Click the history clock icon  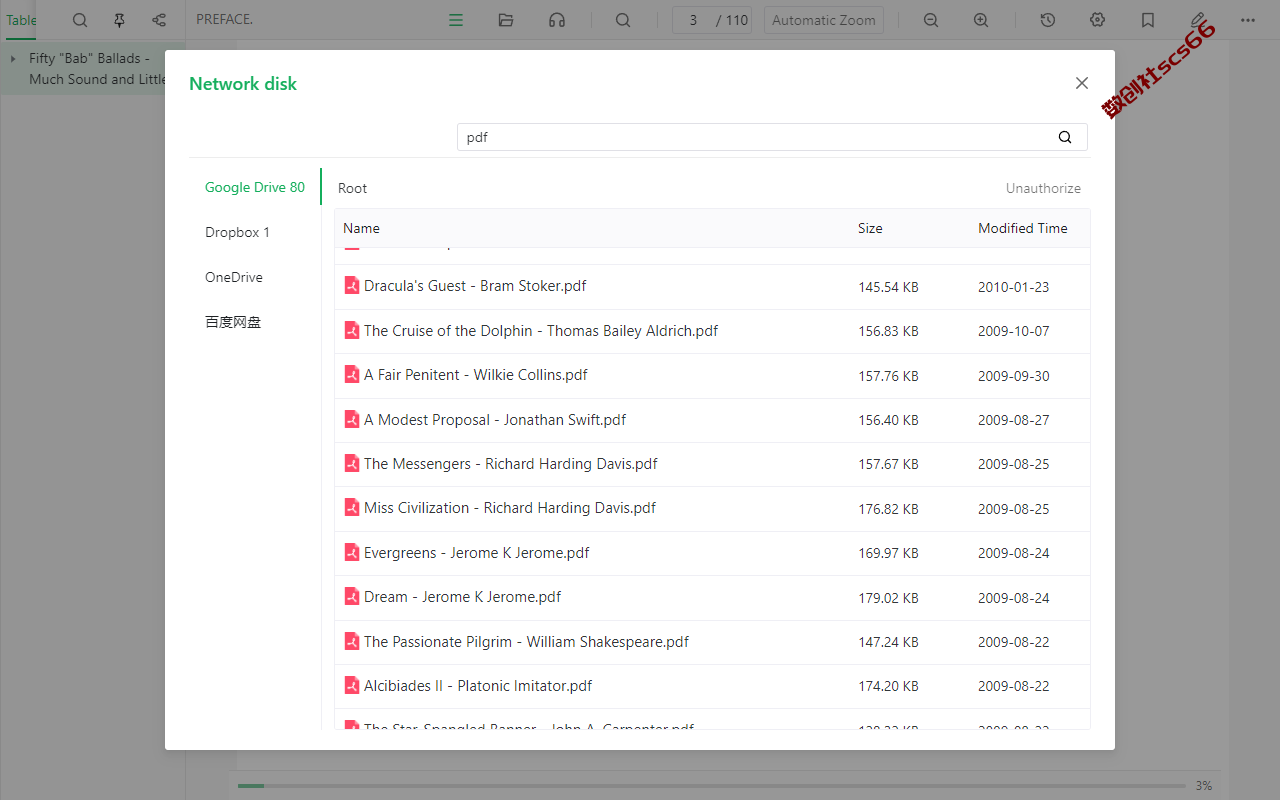(x=1048, y=20)
